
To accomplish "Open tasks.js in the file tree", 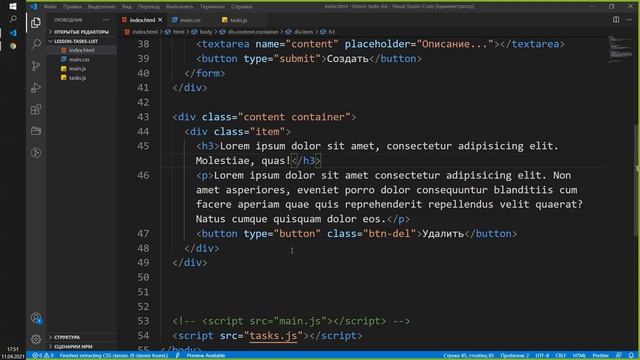I will (x=77, y=78).
